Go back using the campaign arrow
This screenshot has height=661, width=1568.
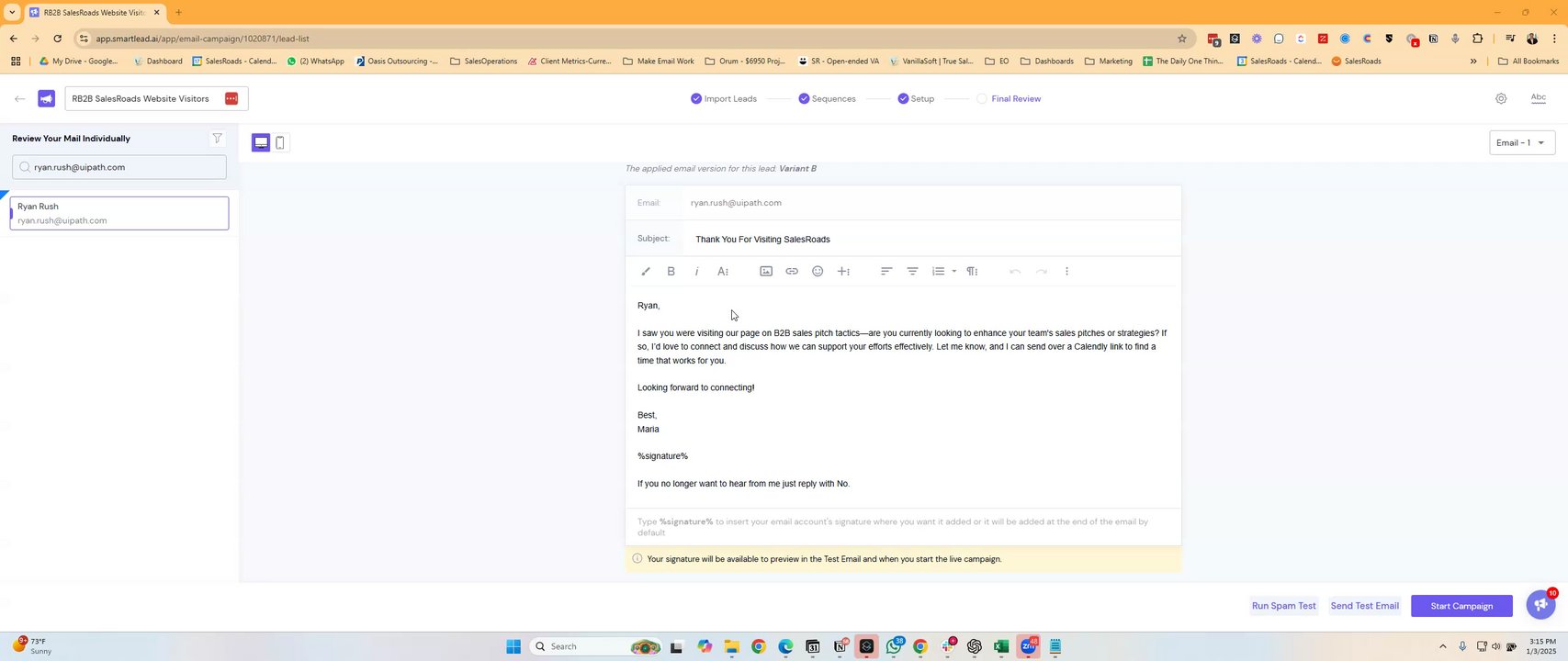pos(19,98)
